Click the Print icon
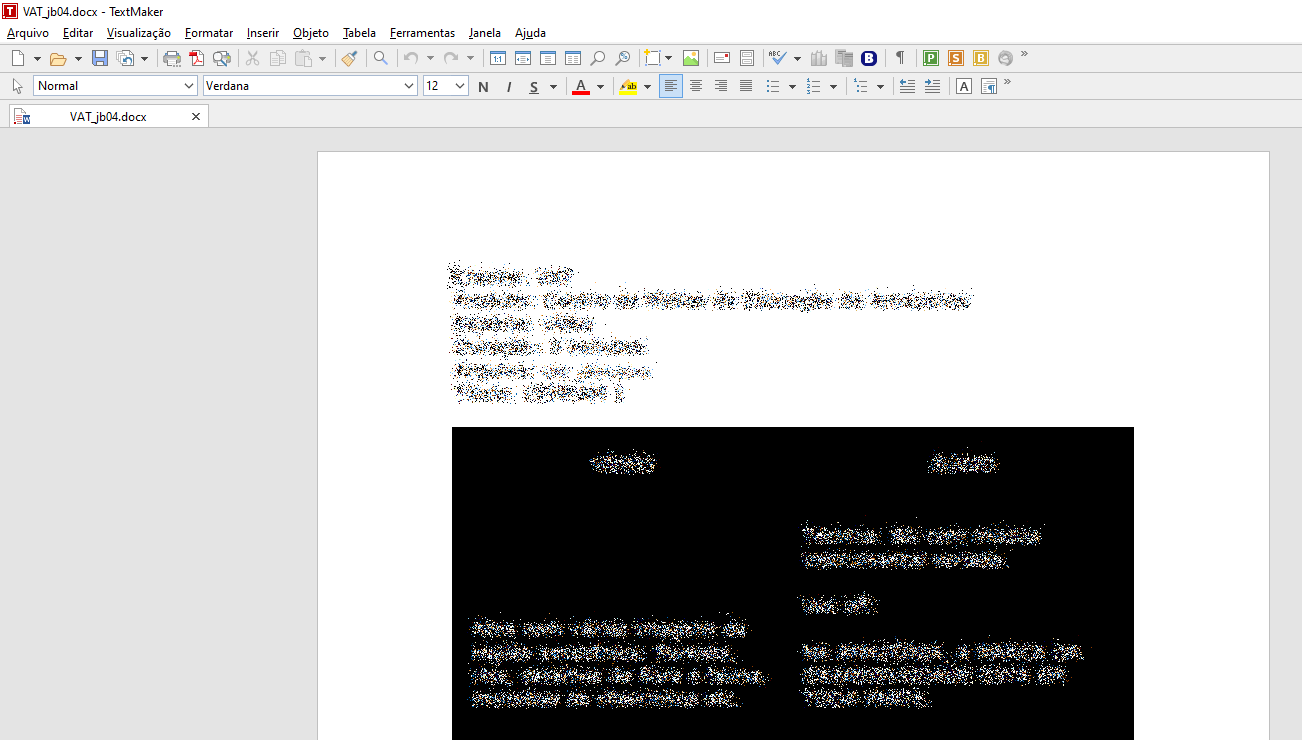Image resolution: width=1302 pixels, height=740 pixels. 172,58
